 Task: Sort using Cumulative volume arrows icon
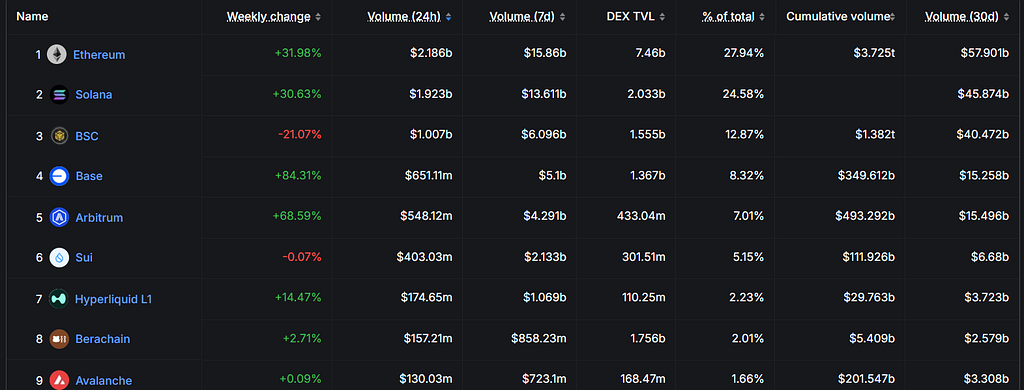[892, 17]
